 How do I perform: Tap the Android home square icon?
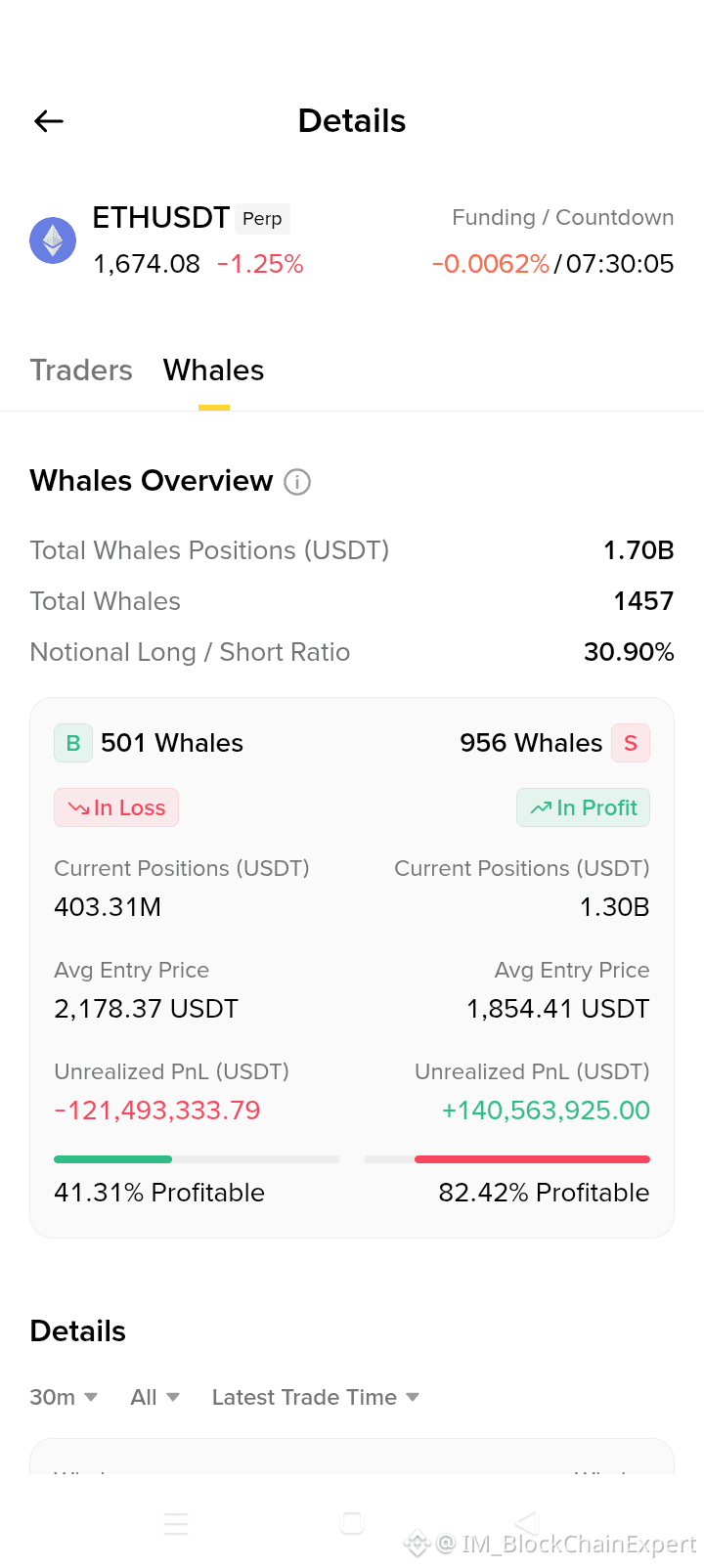tap(352, 1523)
